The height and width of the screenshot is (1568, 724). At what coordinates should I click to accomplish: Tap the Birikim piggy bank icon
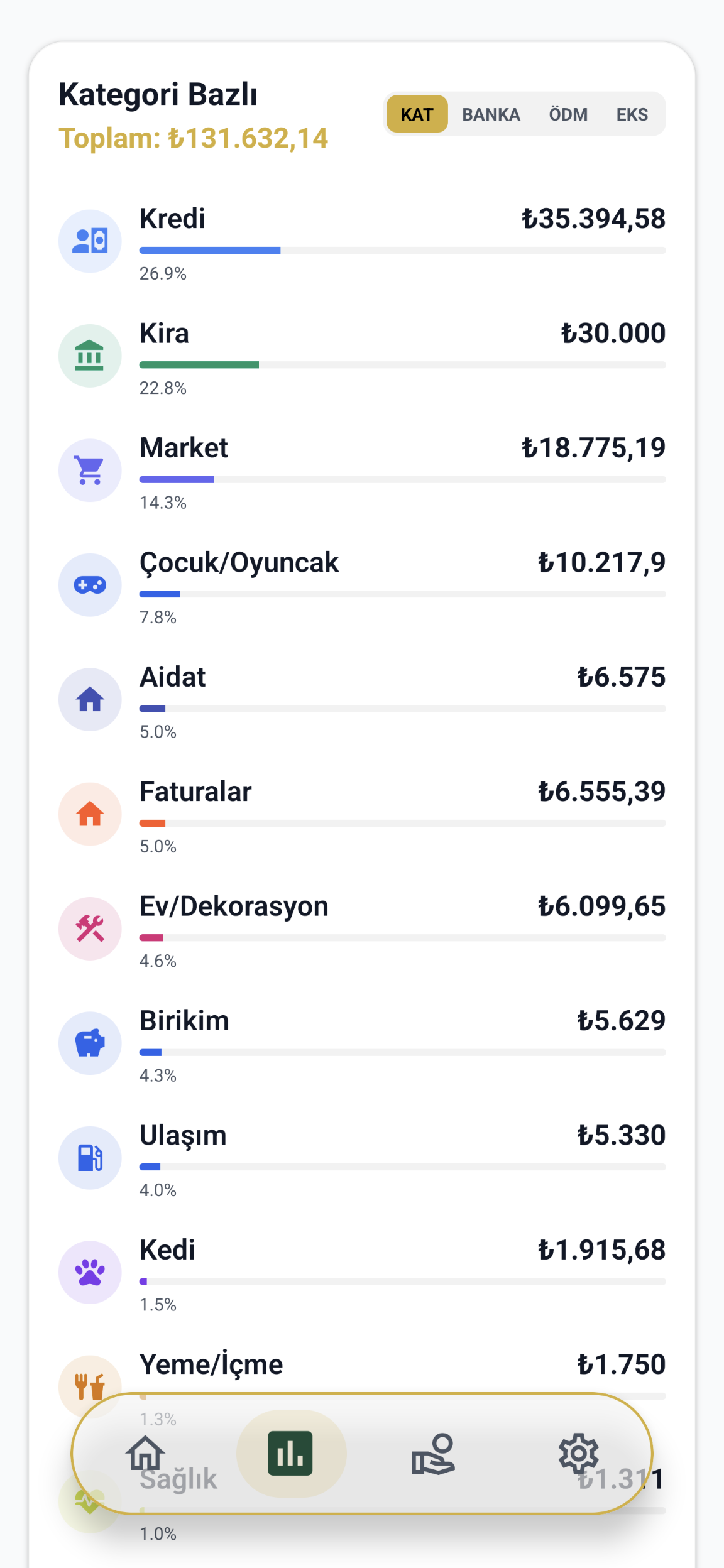[90, 1043]
